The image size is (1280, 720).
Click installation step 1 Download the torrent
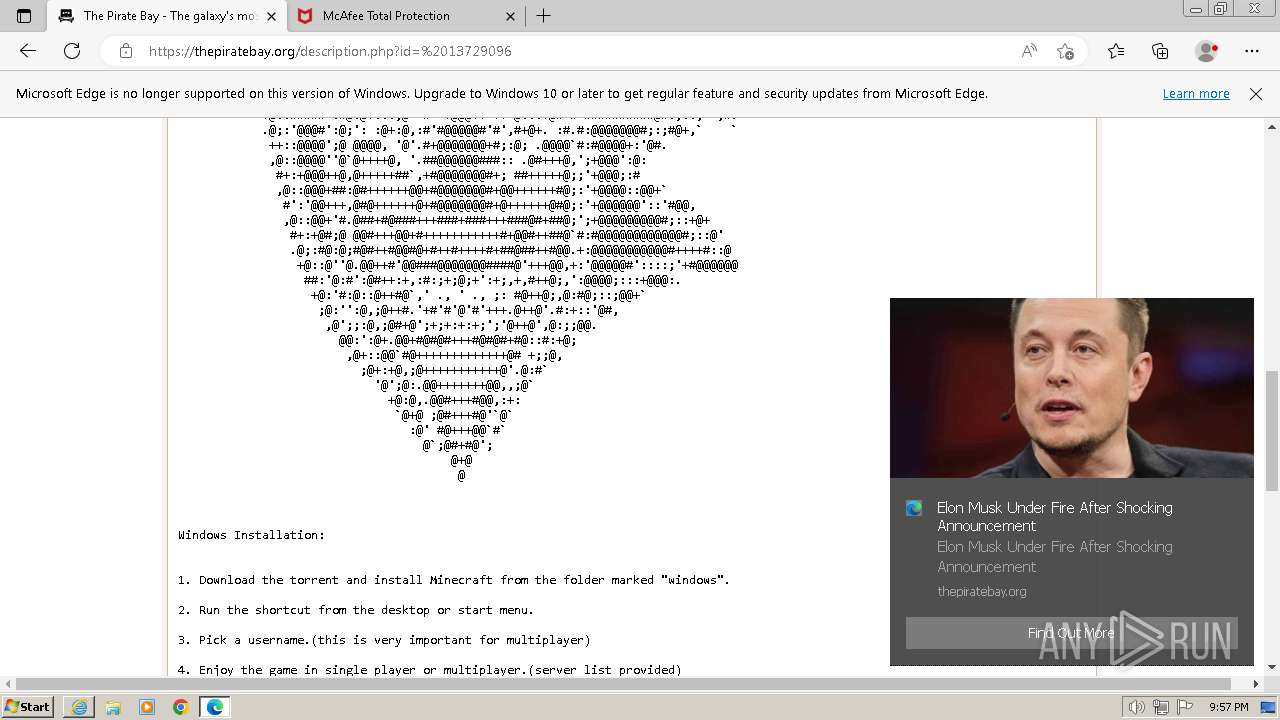tap(454, 580)
